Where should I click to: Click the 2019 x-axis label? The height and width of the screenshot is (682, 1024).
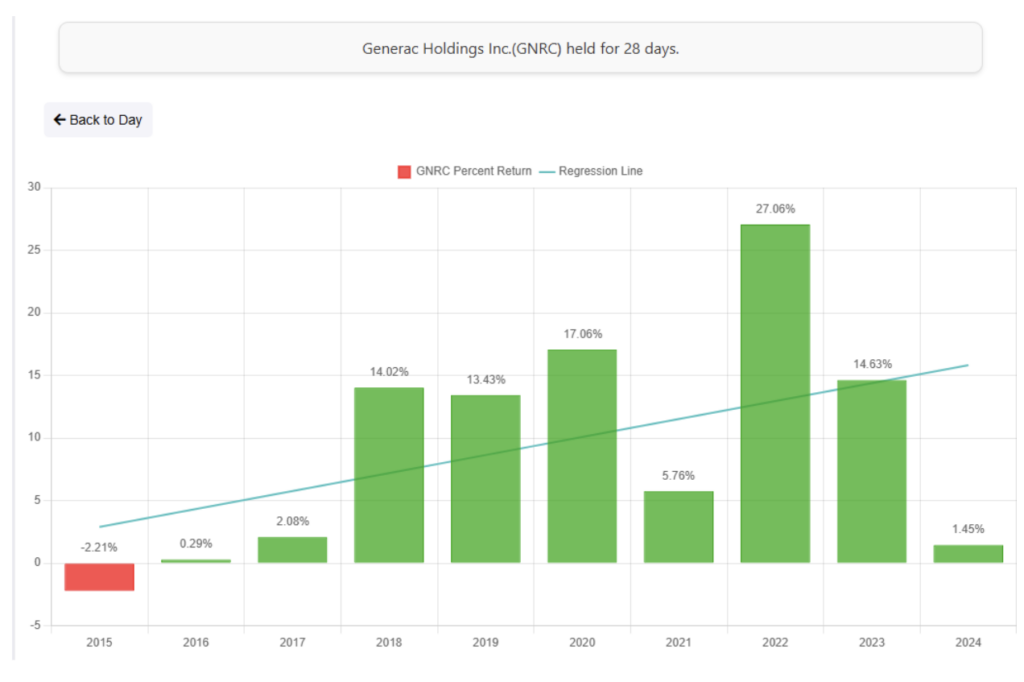click(x=486, y=643)
